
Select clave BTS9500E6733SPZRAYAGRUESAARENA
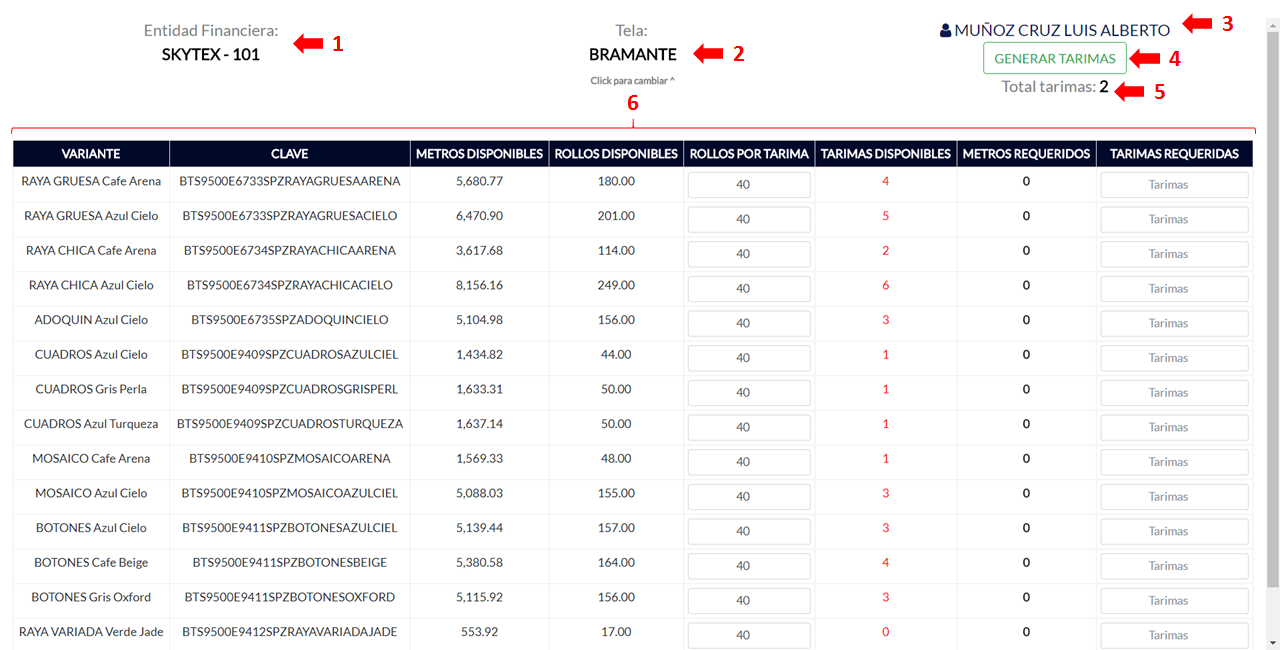click(290, 181)
